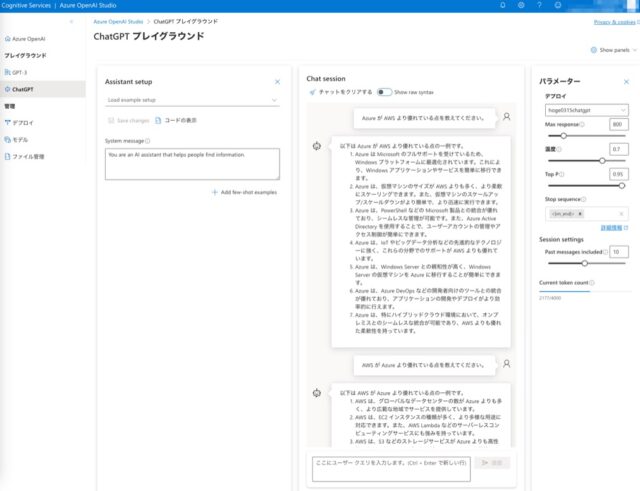Go to GPT-3 playground in sidebar
Viewport: 640px width, 491px height.
pos(21,73)
